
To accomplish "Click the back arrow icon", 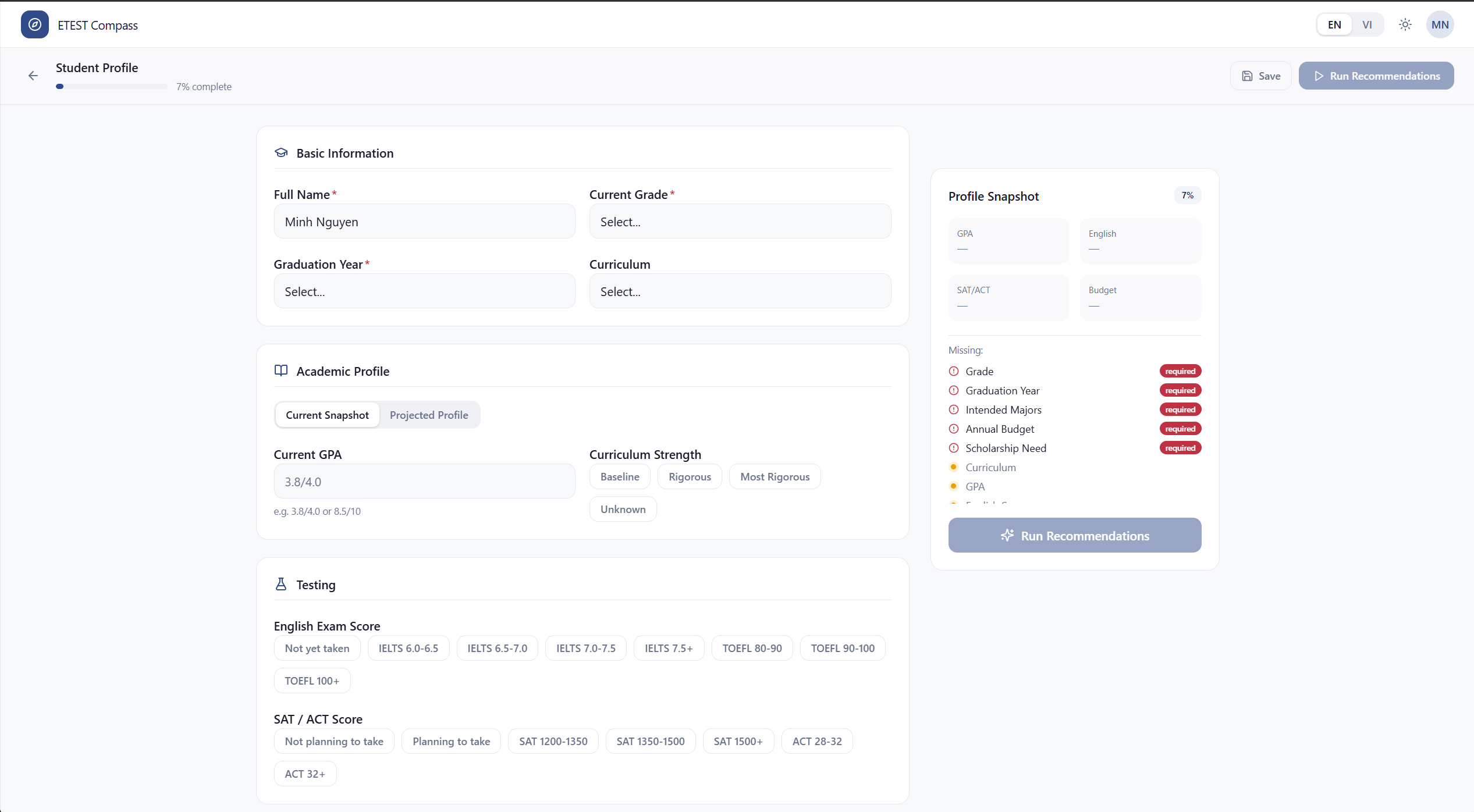I will (x=33, y=76).
